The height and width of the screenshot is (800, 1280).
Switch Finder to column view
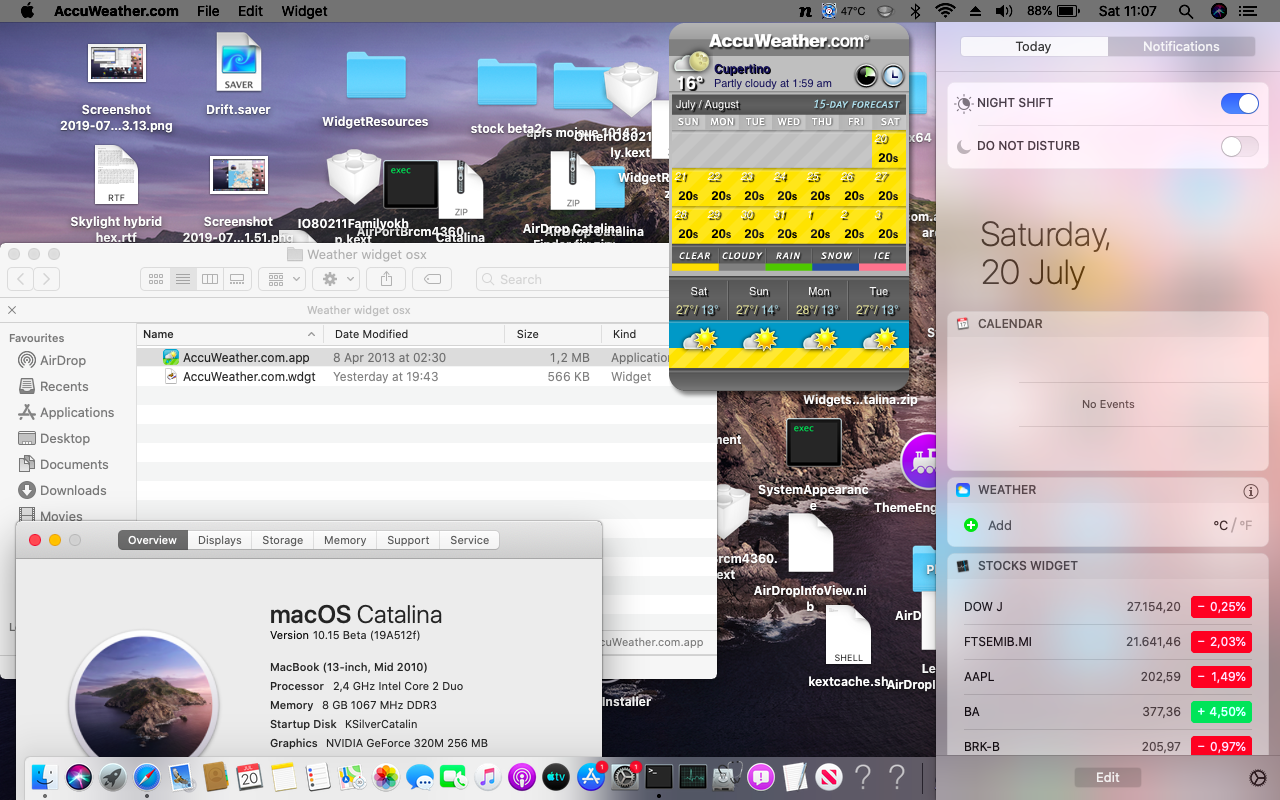point(209,279)
